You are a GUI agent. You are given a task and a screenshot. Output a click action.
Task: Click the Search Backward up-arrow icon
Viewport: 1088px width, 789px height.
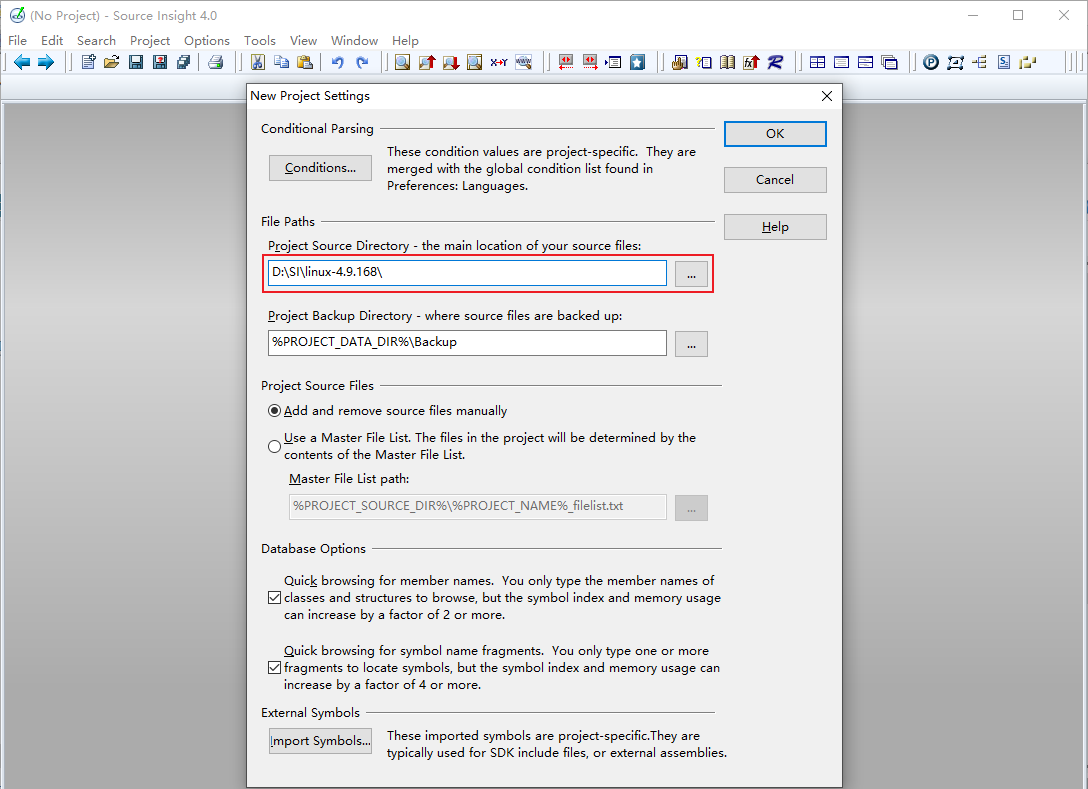click(427, 62)
